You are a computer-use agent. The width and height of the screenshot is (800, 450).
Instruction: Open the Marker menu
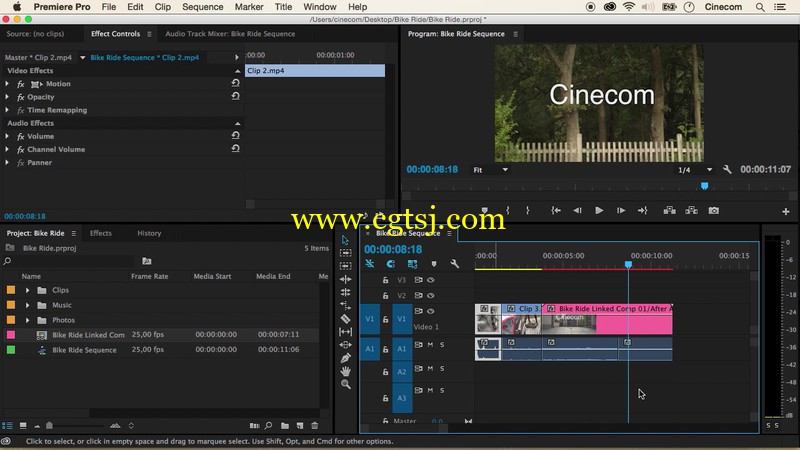249,7
